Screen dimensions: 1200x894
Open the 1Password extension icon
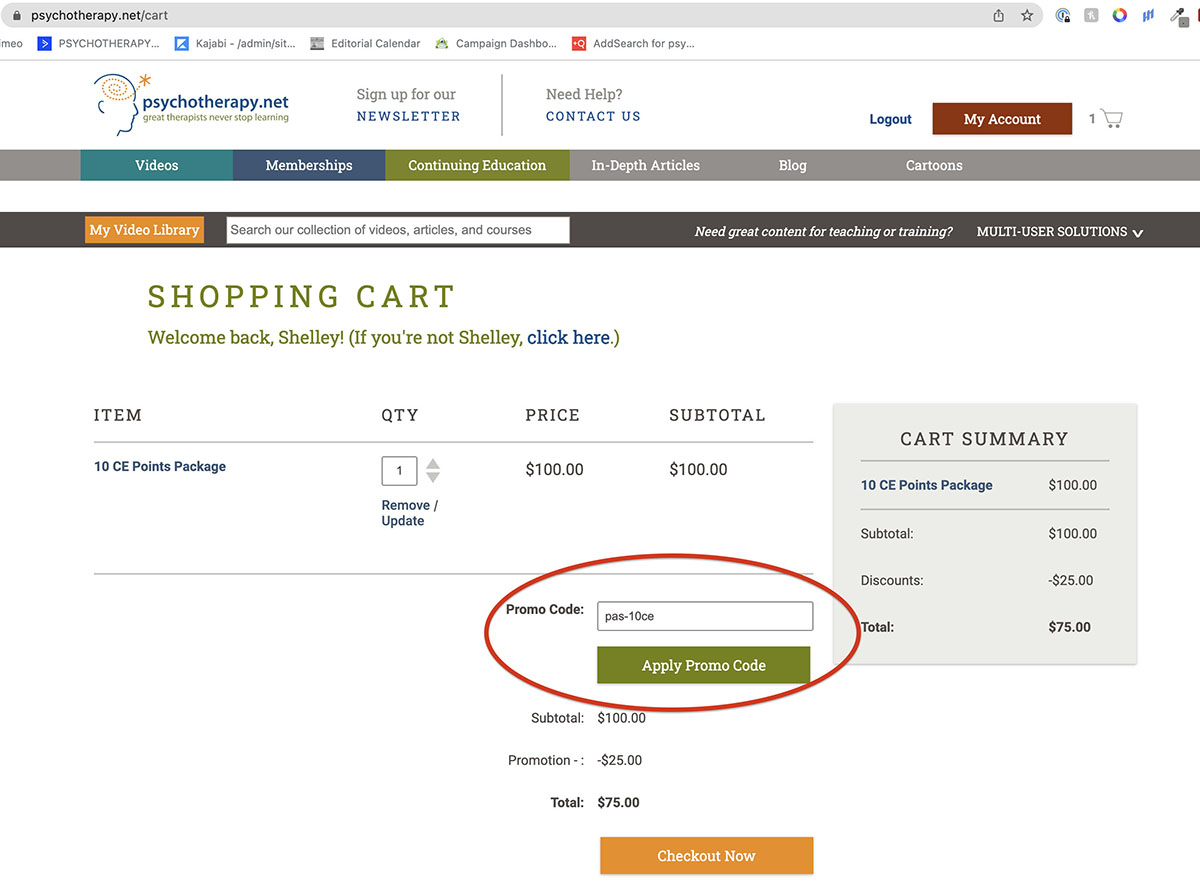[1063, 15]
